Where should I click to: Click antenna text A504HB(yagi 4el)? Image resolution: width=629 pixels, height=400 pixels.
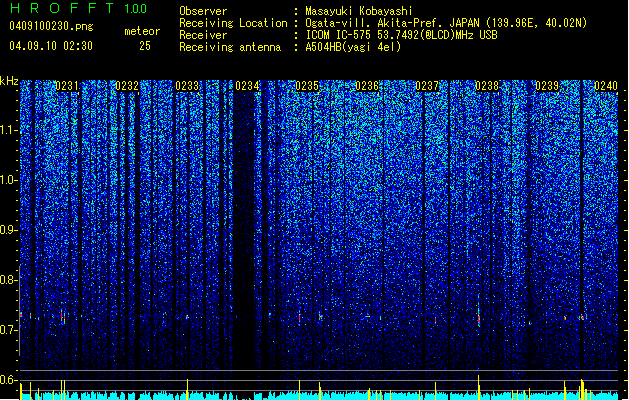[x=353, y=47]
